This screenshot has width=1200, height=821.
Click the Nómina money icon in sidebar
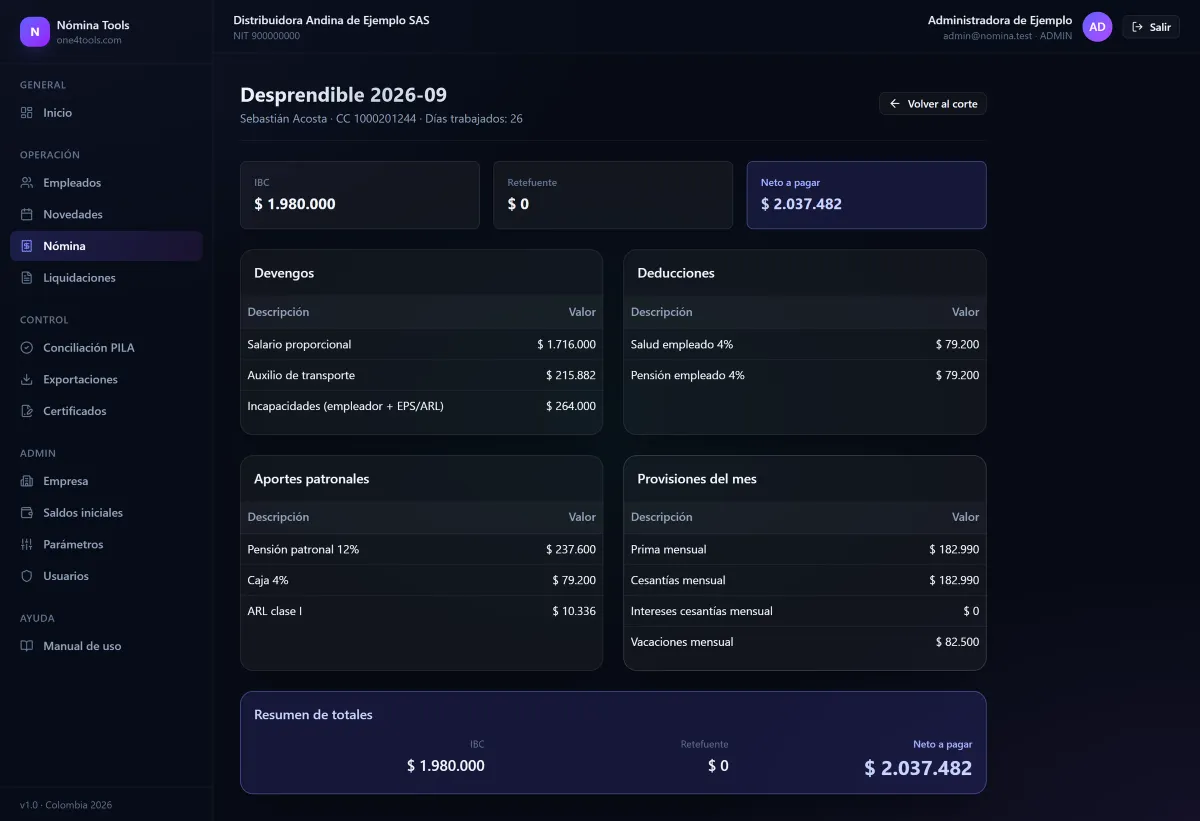tap(27, 246)
